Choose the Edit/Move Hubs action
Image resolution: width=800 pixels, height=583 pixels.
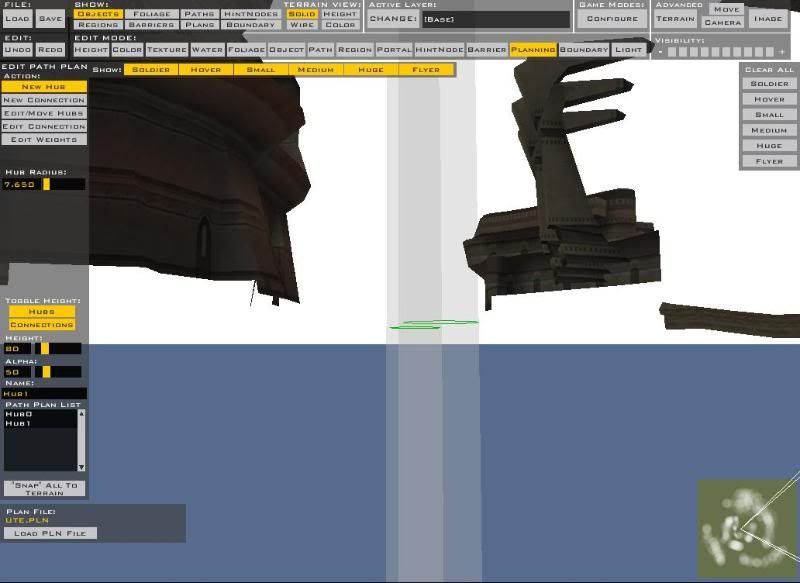point(44,113)
